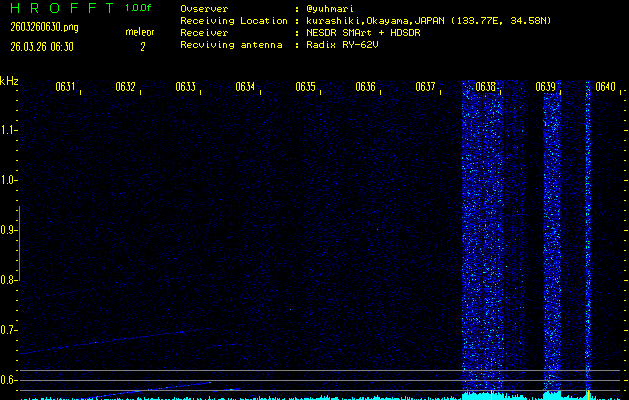The width and height of the screenshot is (629, 400).
Task: Click the 0638 time label over noise burst
Action: (485, 87)
